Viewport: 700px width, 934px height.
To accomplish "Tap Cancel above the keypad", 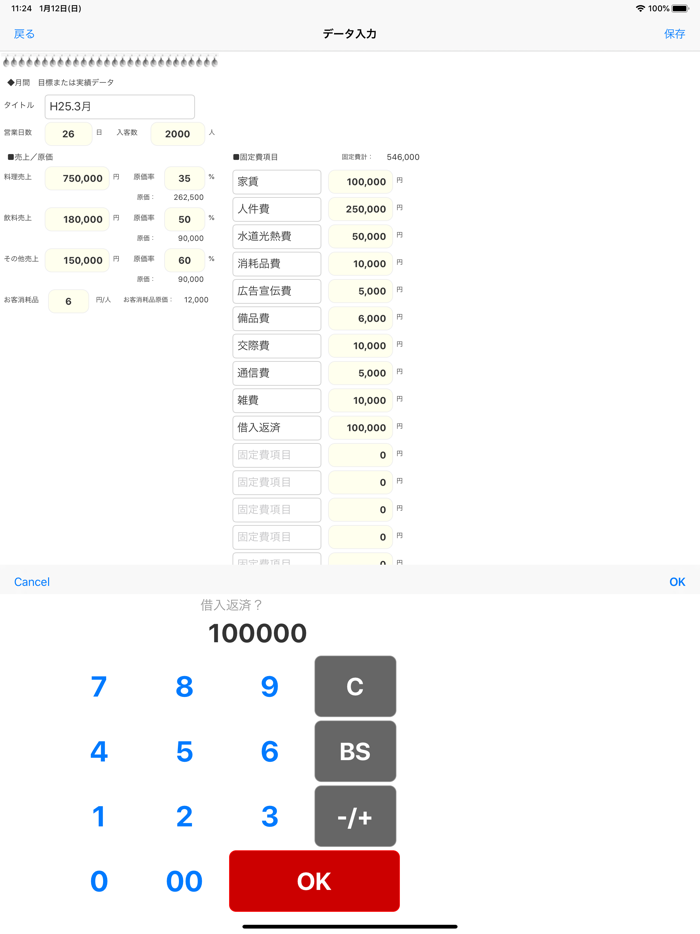I will 32,582.
